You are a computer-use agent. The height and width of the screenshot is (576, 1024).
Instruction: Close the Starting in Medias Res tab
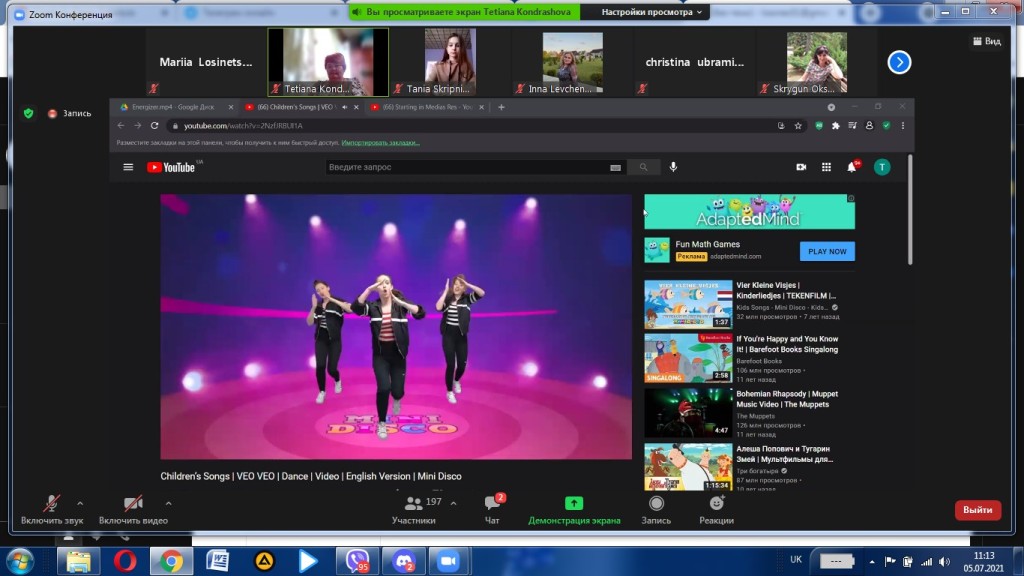pyautogui.click(x=481, y=107)
